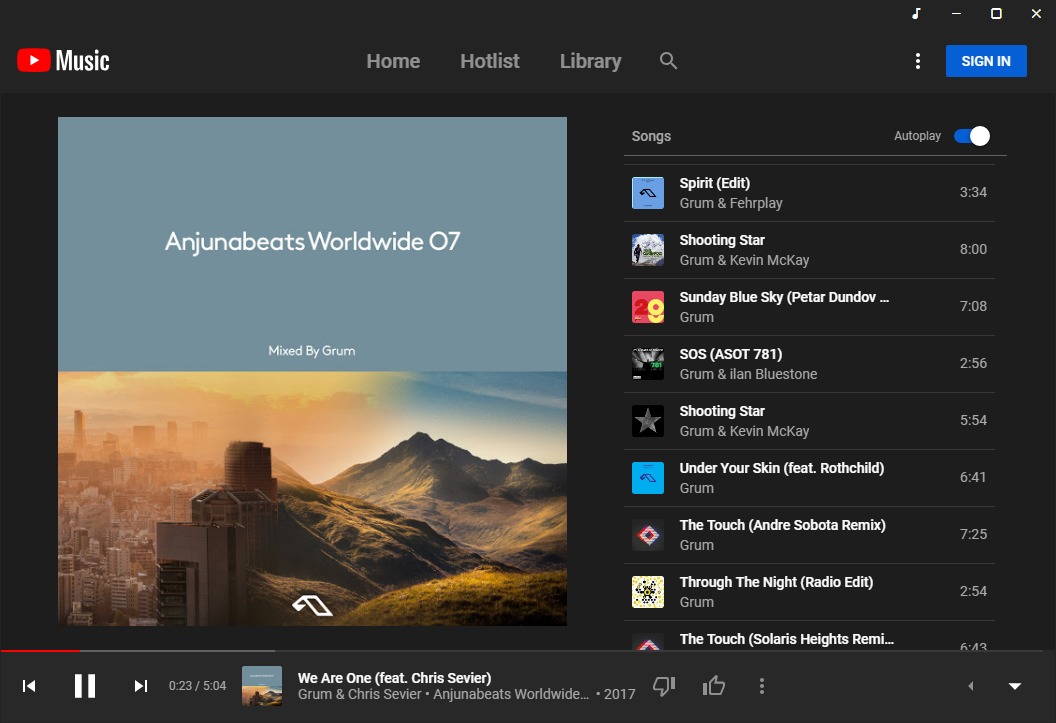The width and height of the screenshot is (1056, 723).
Task: Click the Autoplay label
Action: point(917,136)
